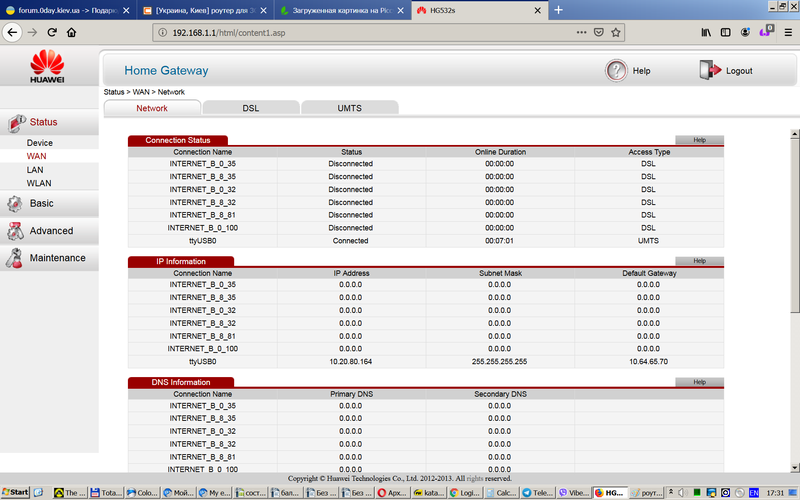Click Help button for Connection Status table

(699, 140)
